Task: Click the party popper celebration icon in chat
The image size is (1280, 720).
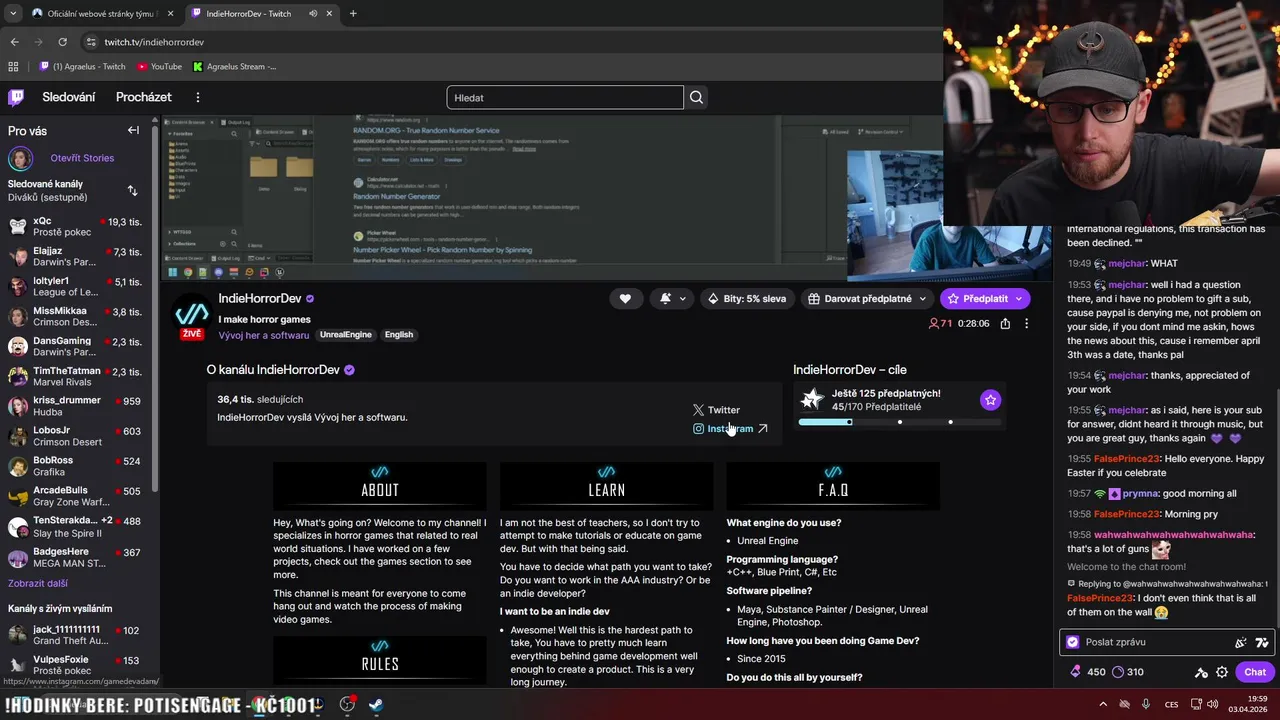Action: [1241, 642]
